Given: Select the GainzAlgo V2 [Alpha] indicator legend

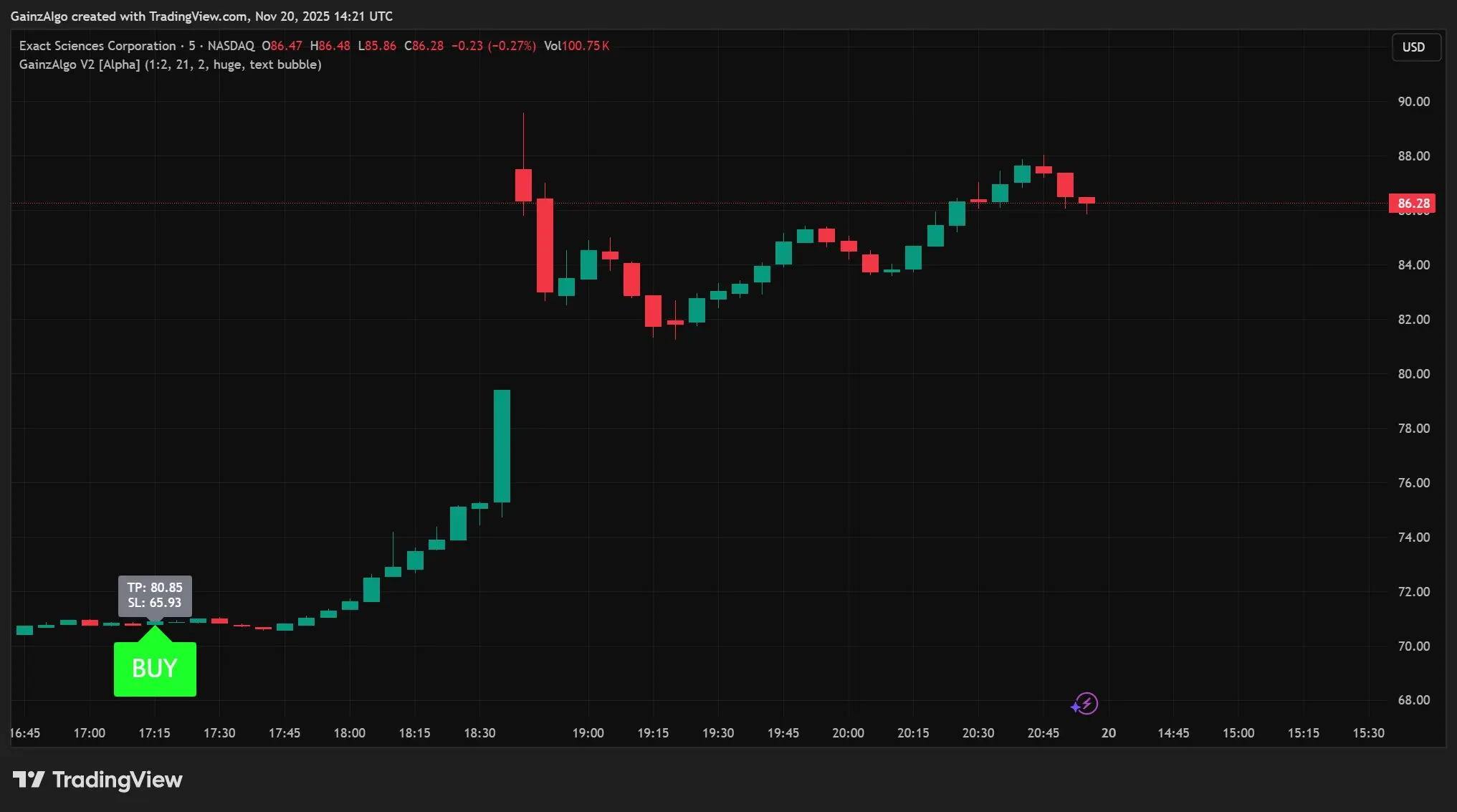Looking at the screenshot, I should [x=170, y=65].
